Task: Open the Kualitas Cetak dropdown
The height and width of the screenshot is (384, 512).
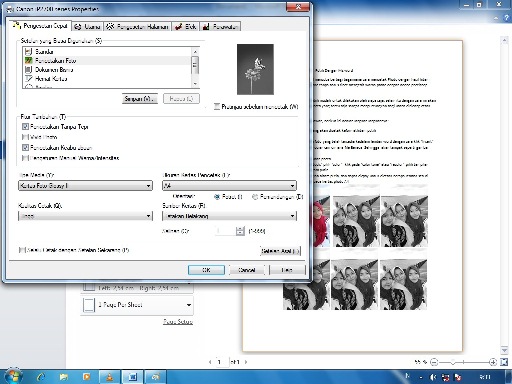Action: pyautogui.click(x=85, y=216)
